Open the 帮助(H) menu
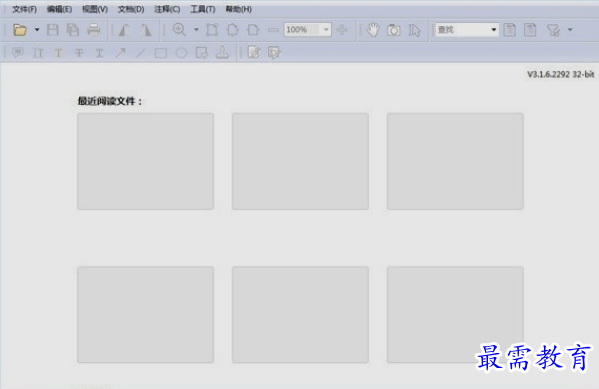The width and height of the screenshot is (599, 389). coord(238,9)
